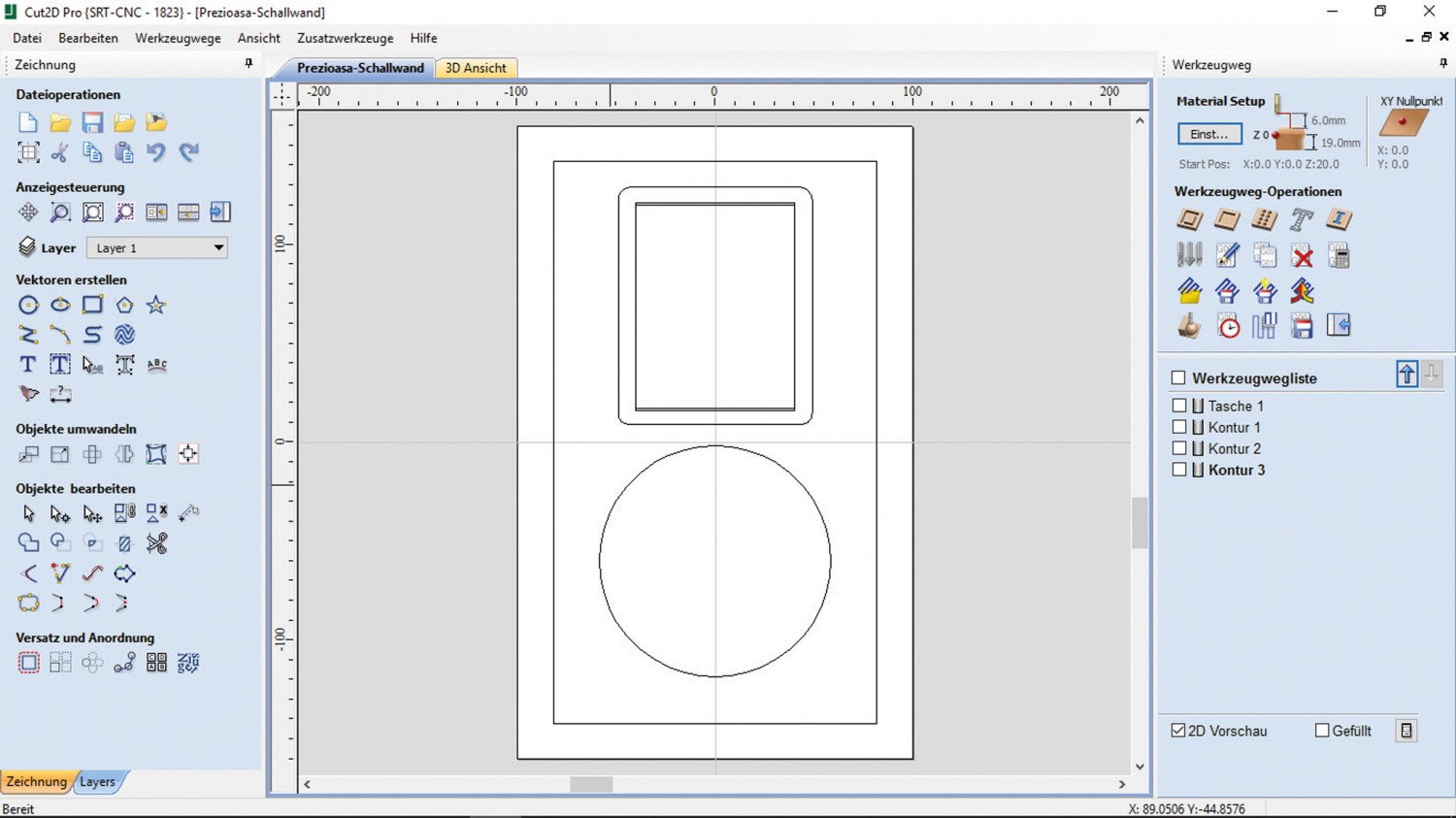Image resolution: width=1456 pixels, height=818 pixels.
Task: Select the node editing cursor tool
Action: click(60, 513)
